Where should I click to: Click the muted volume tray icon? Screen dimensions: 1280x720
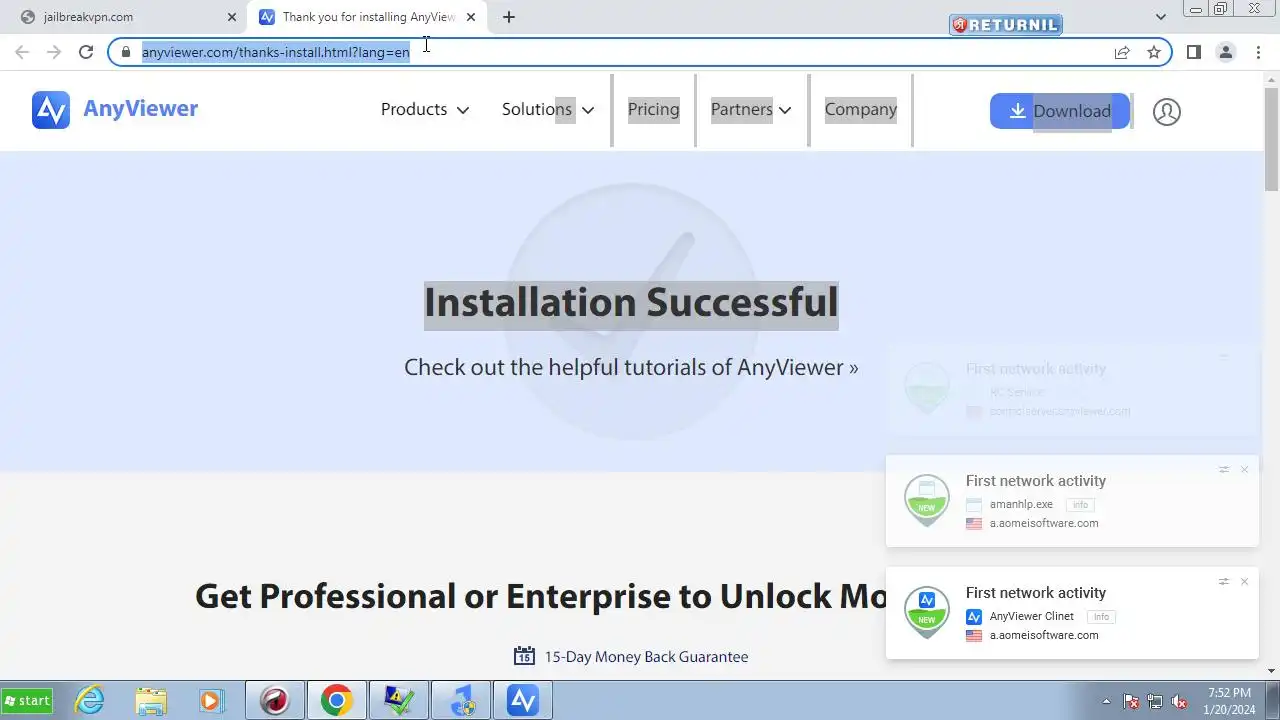click(x=1180, y=701)
